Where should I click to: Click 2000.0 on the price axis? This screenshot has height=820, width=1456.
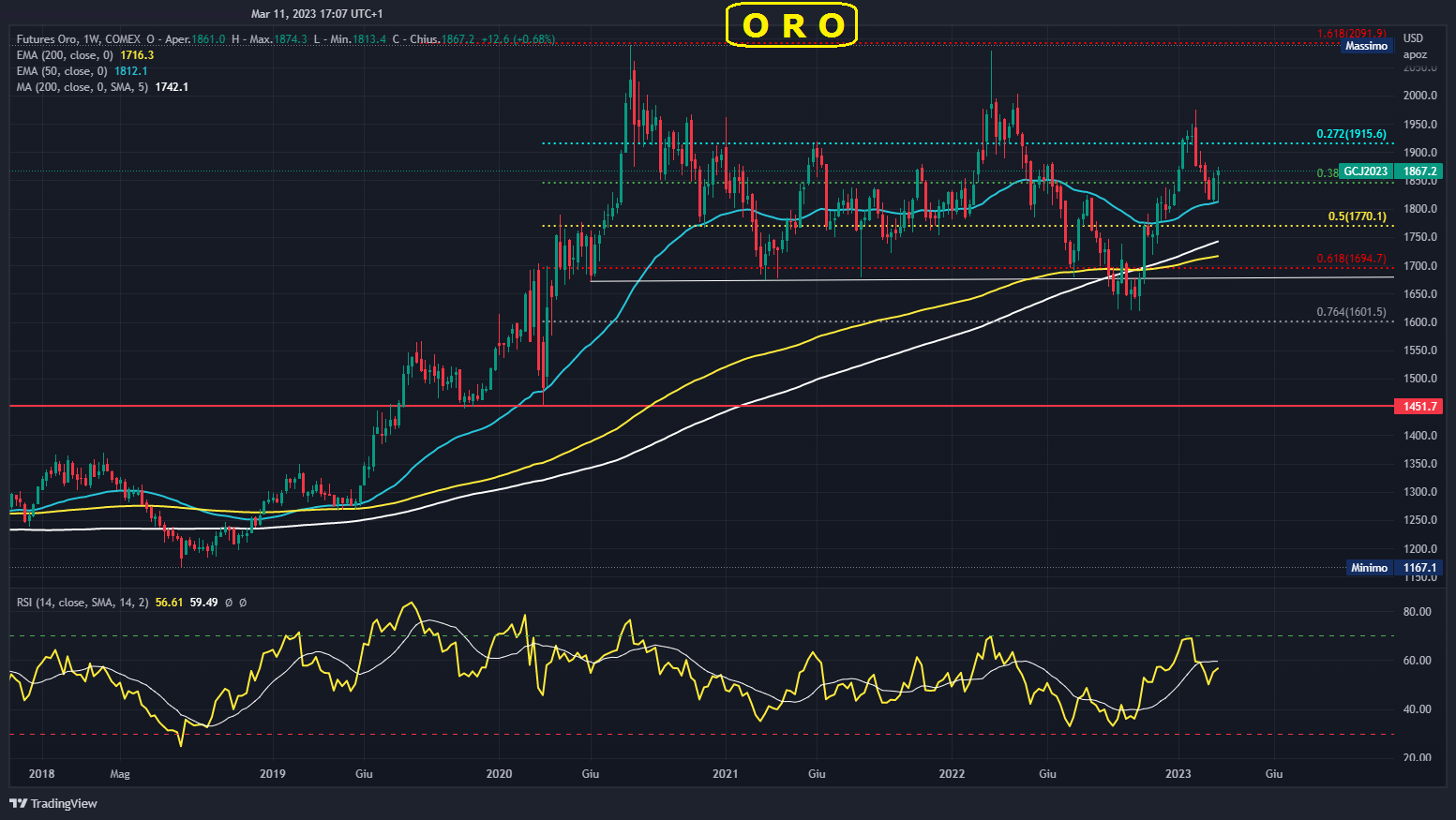[1419, 96]
